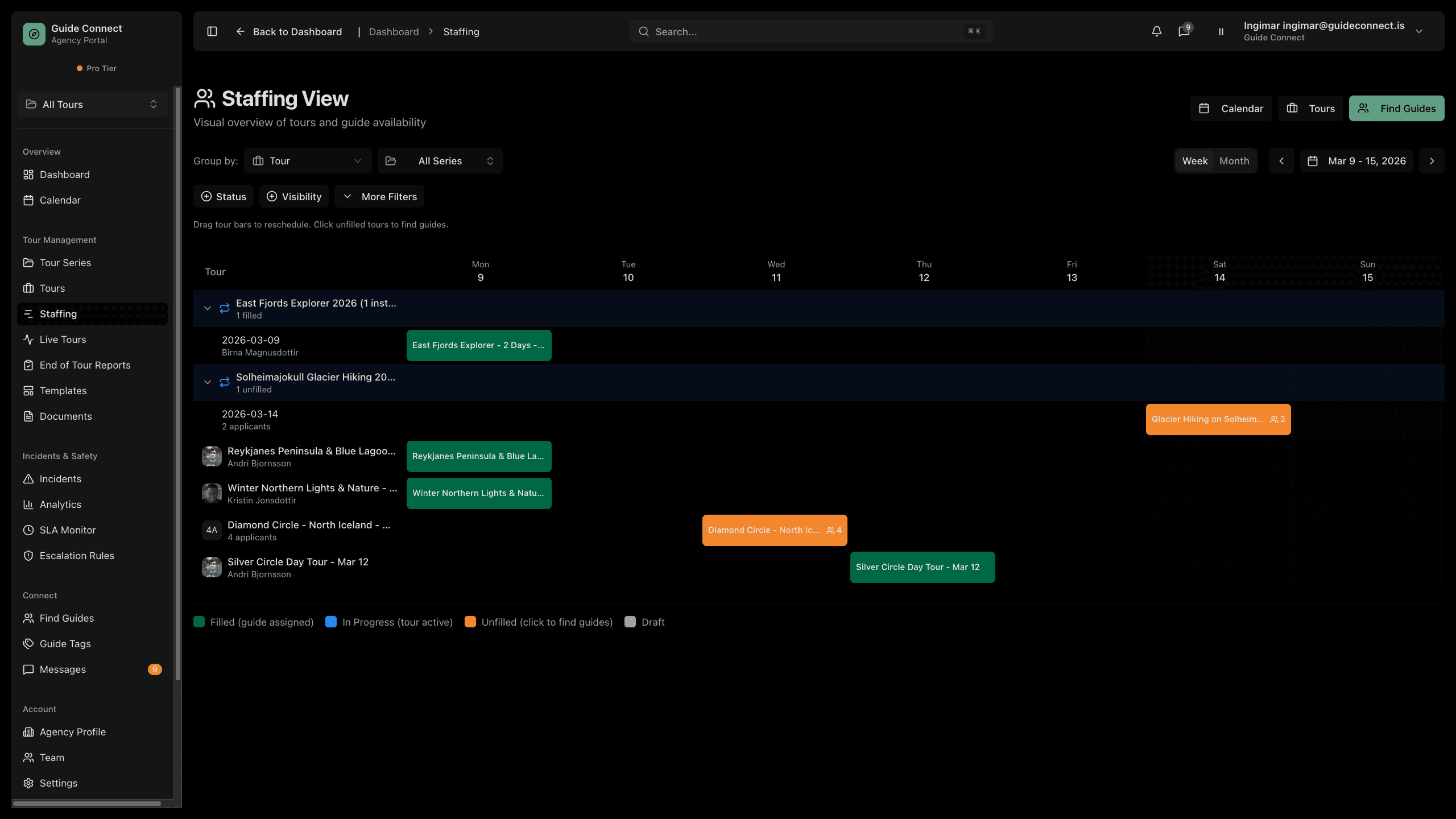Open the messages icon with badge 9
Image resolution: width=1456 pixels, height=819 pixels.
point(1184,31)
